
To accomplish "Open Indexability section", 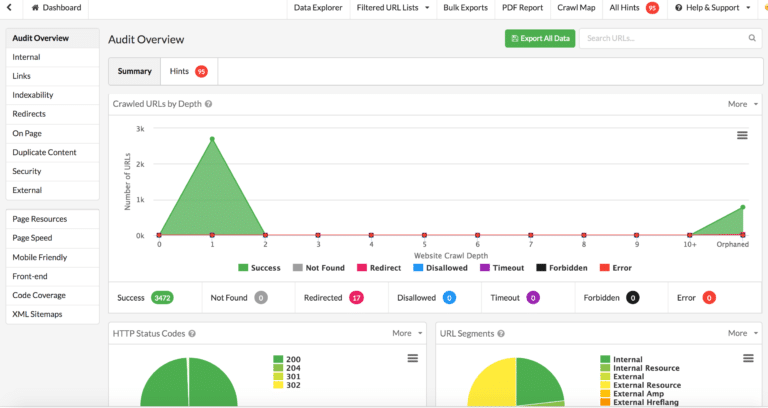I will click(x=52, y=95).
